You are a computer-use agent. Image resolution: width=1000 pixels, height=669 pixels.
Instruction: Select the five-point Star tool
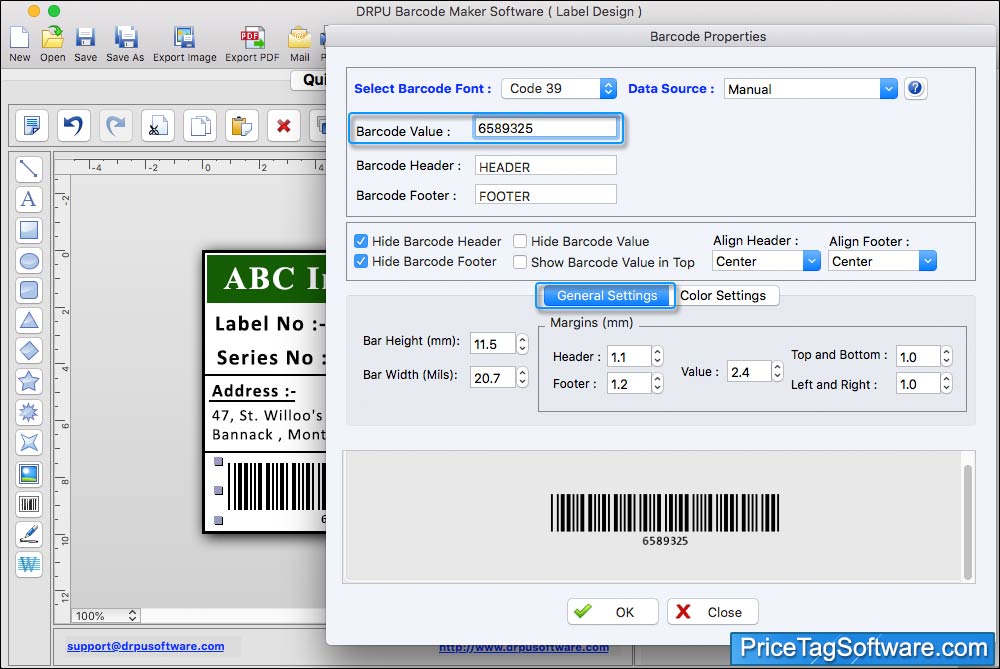pos(29,381)
